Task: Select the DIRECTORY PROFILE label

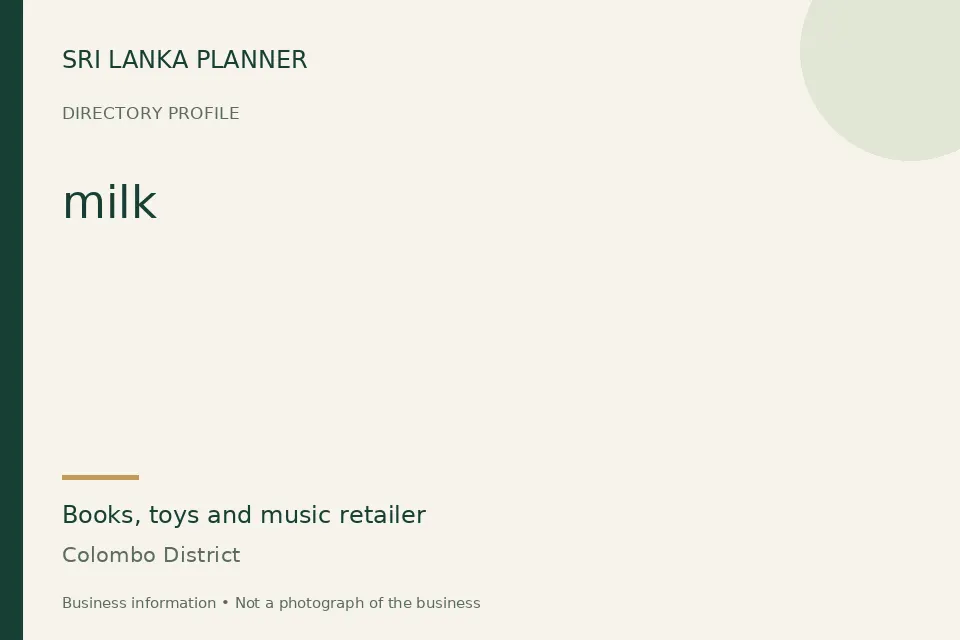Action: (151, 113)
